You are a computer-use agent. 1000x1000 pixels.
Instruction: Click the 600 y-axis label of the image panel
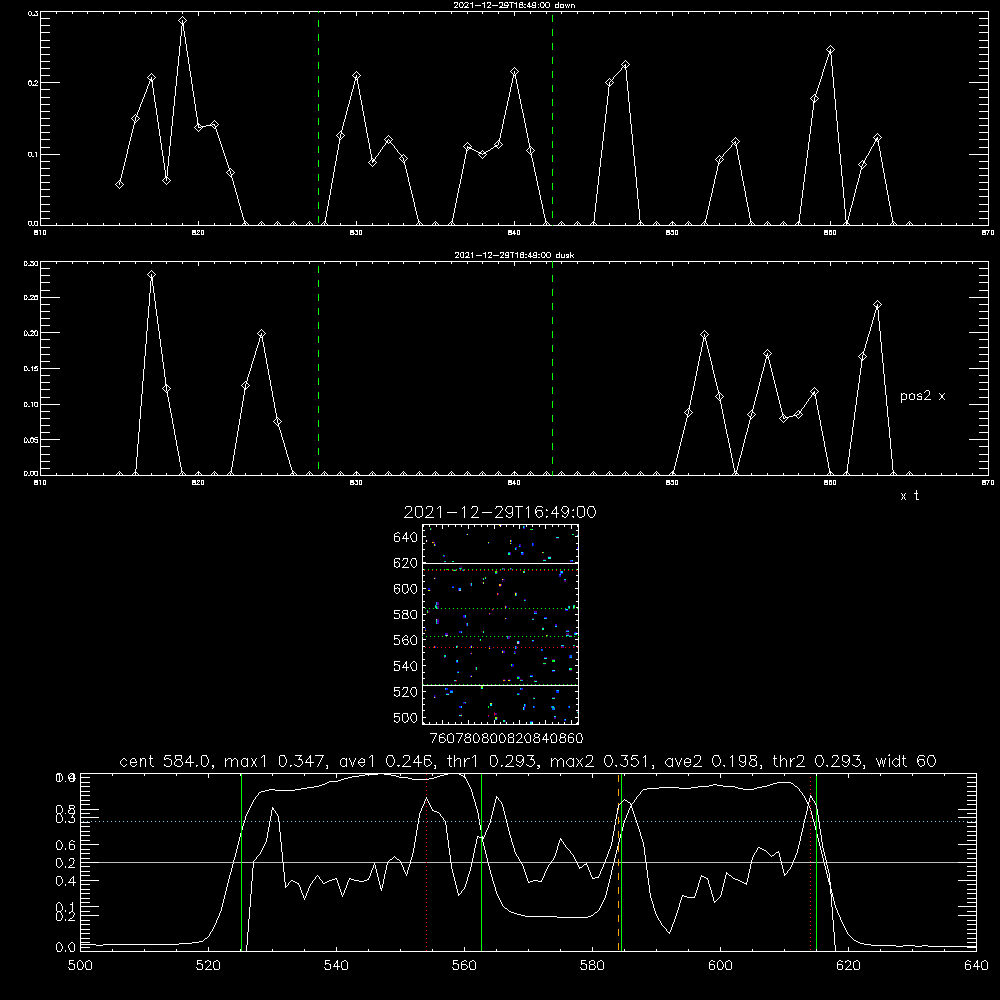(x=406, y=589)
